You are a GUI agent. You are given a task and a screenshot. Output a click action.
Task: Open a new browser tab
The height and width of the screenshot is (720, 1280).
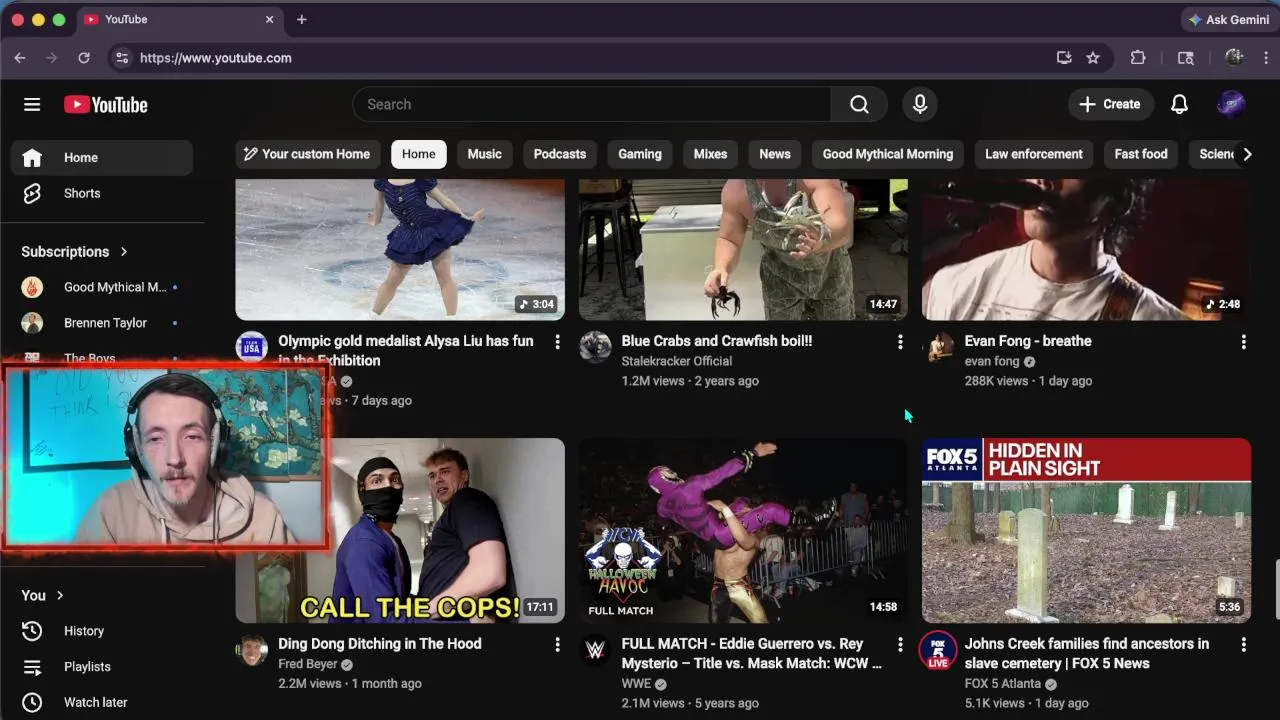point(301,19)
